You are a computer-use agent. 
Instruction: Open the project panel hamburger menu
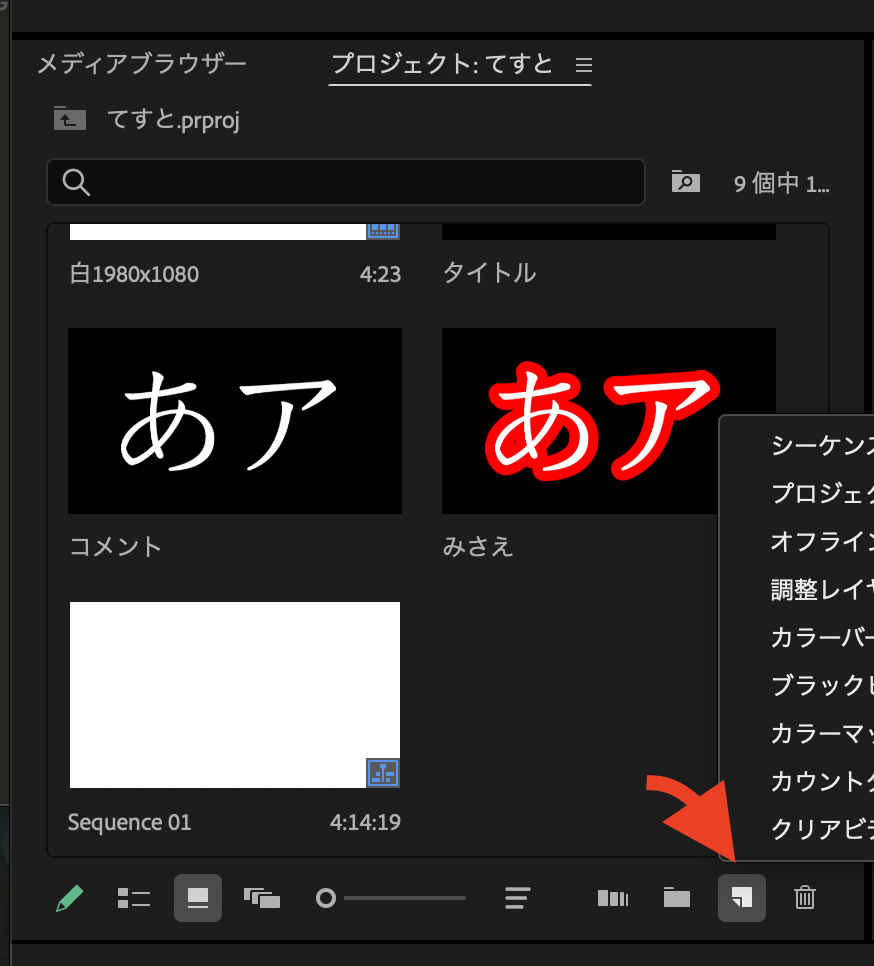point(583,65)
